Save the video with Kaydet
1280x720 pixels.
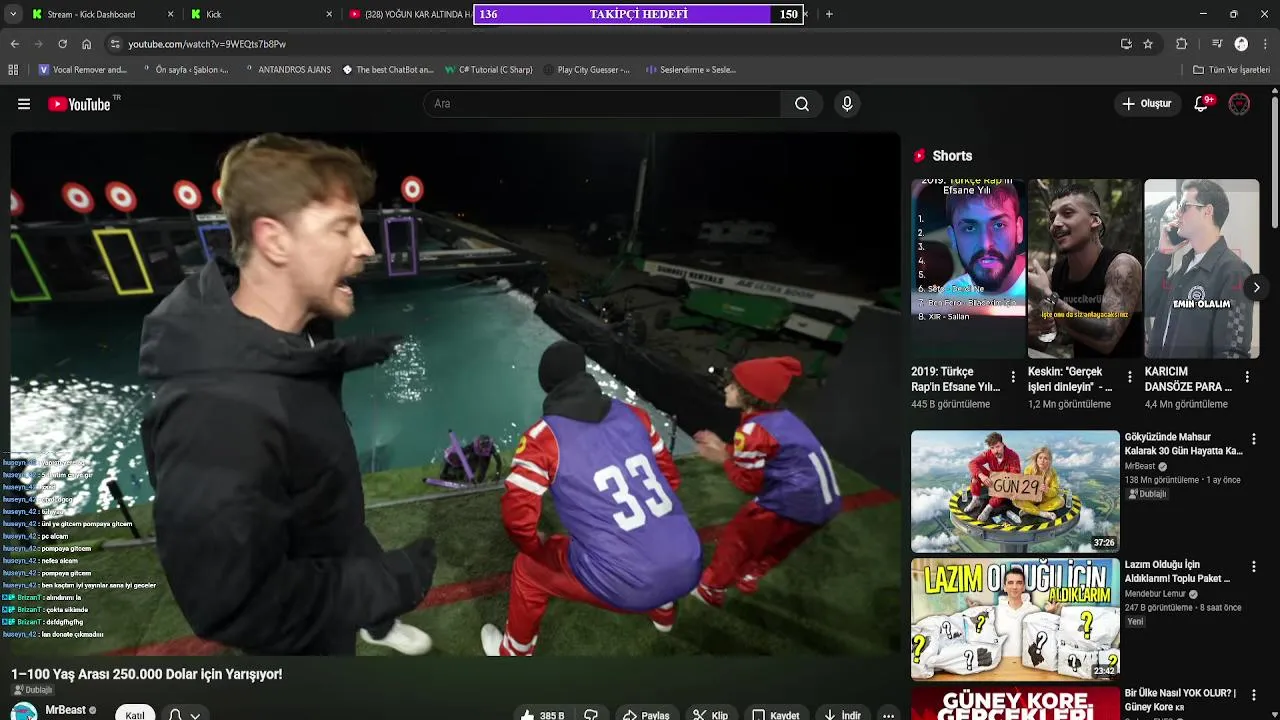tap(776, 715)
